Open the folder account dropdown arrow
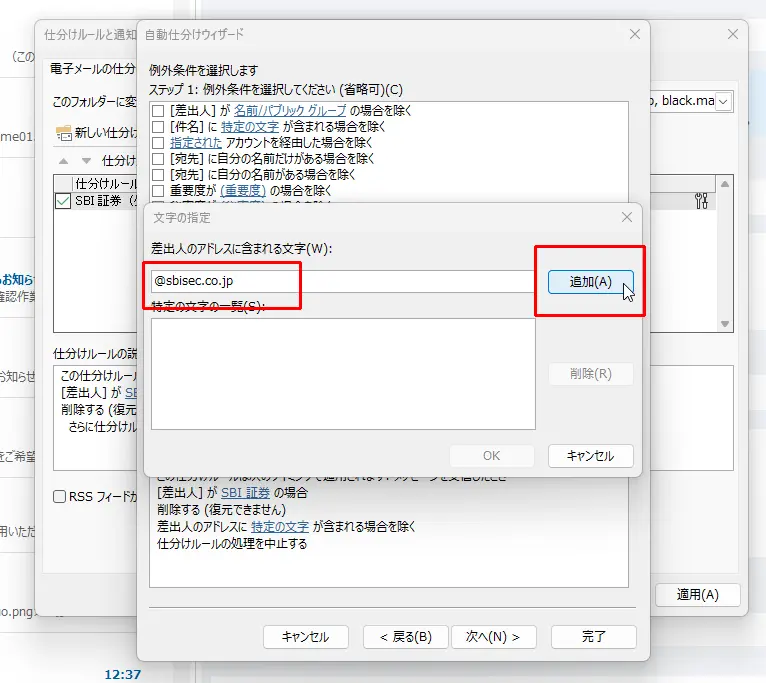This screenshot has width=766, height=683. click(x=723, y=102)
